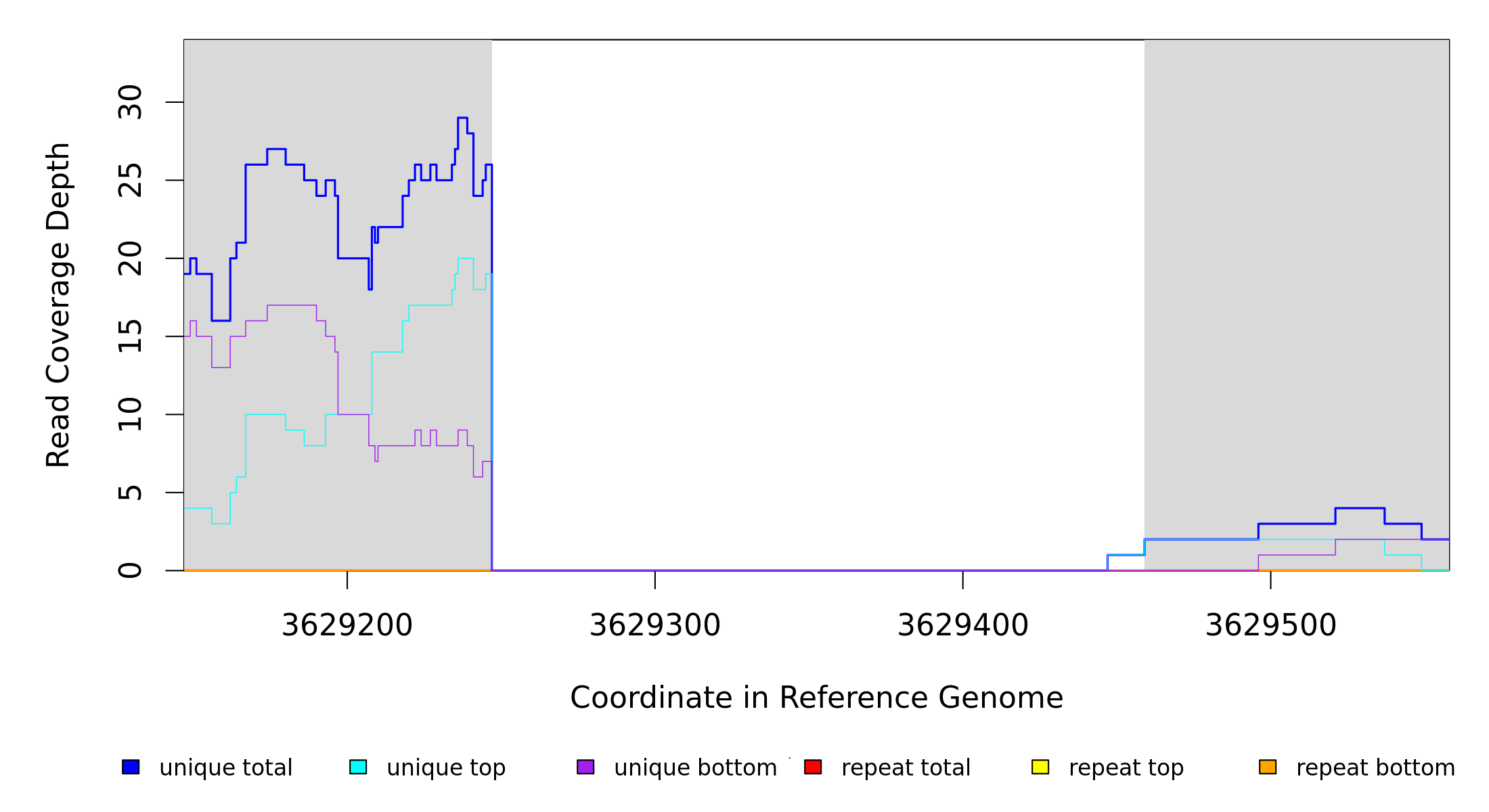The height and width of the screenshot is (812, 1489).
Task: Click the x-axis tick label 3629400
Action: pyautogui.click(x=962, y=626)
